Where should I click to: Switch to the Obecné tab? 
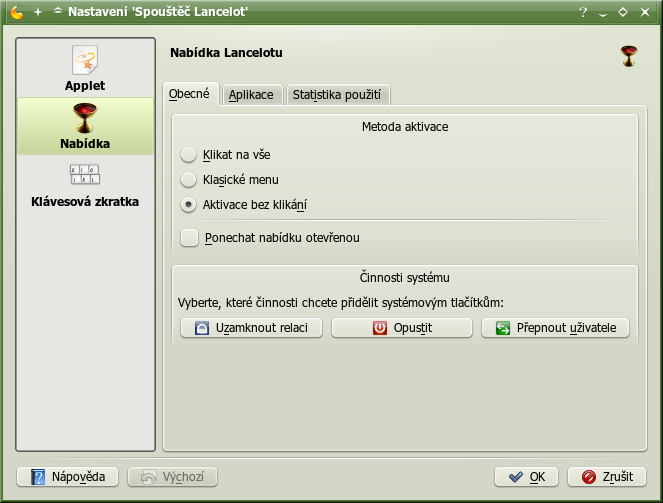pyautogui.click(x=189, y=94)
